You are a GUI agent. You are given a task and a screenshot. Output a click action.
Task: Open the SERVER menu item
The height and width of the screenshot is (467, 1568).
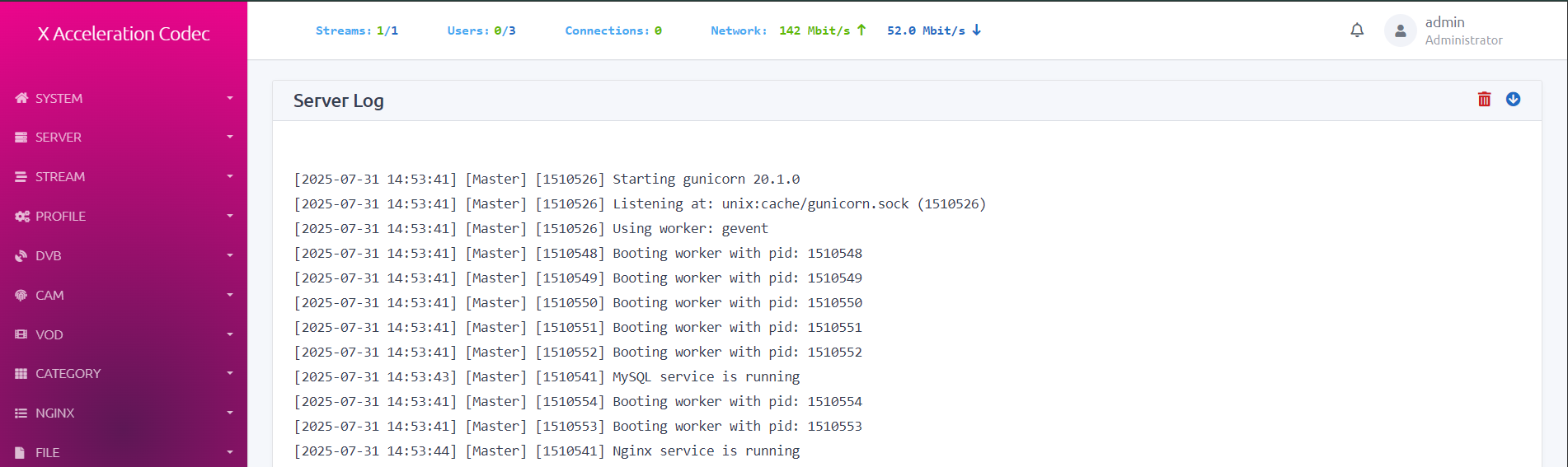tap(124, 138)
